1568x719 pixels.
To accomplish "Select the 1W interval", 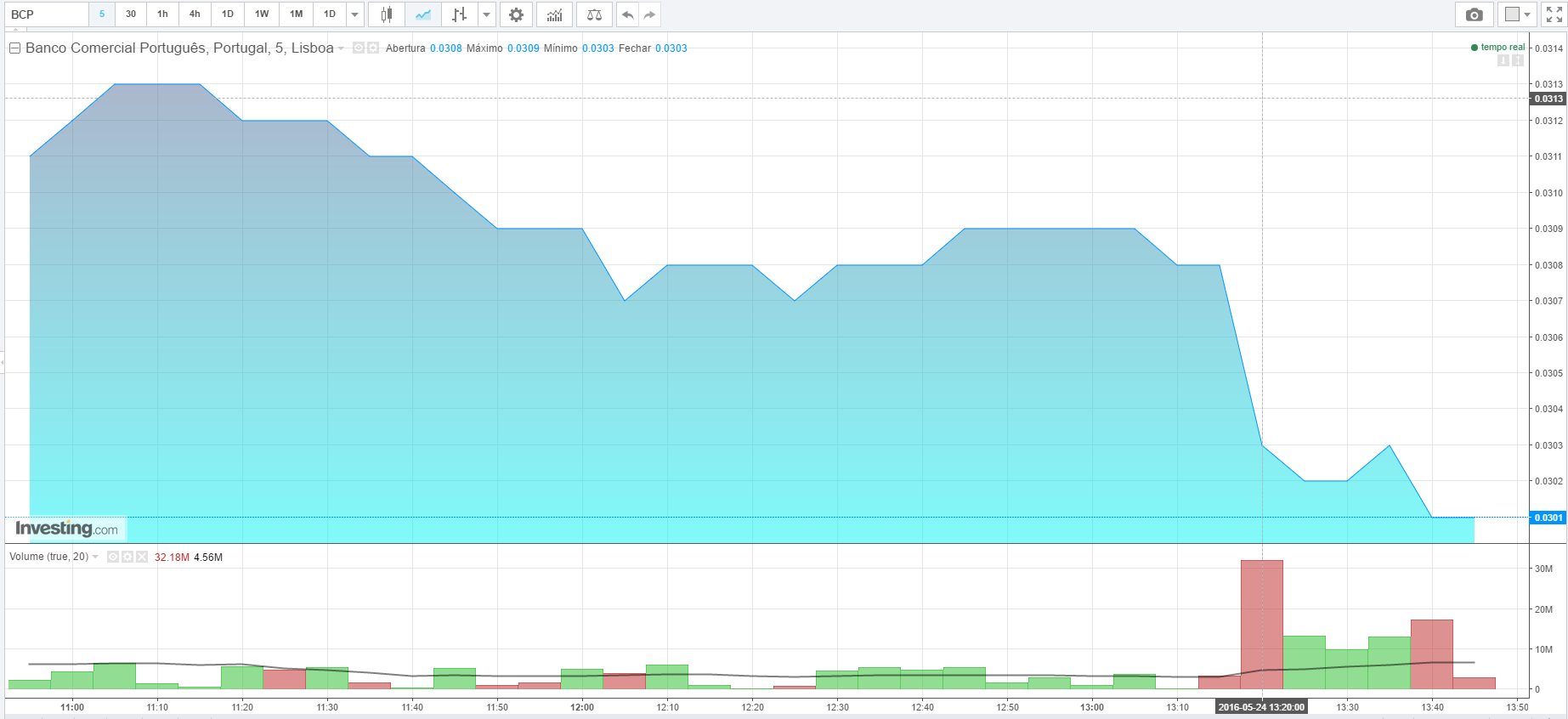I will (262, 14).
